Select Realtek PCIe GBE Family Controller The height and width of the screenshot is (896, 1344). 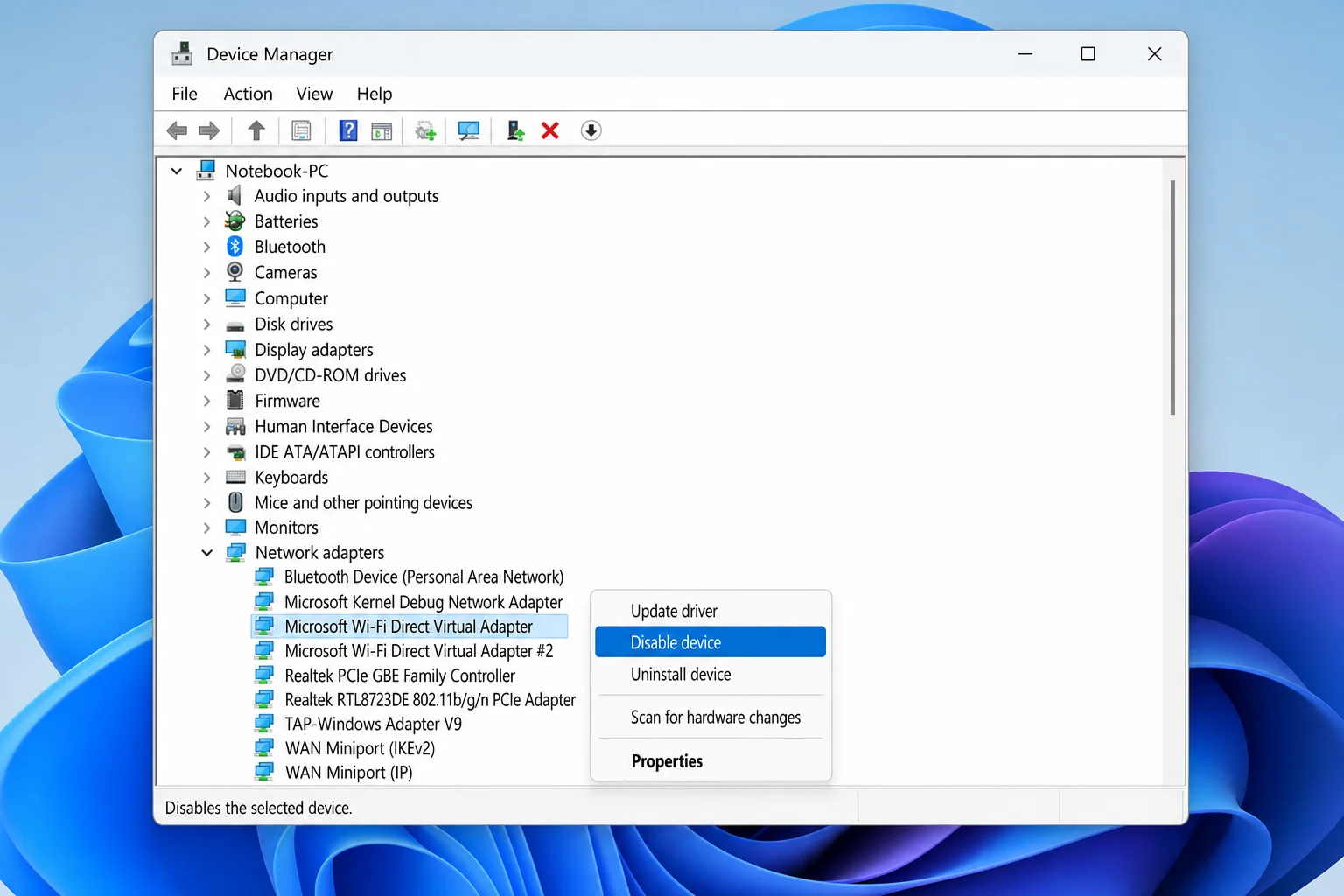(x=400, y=675)
